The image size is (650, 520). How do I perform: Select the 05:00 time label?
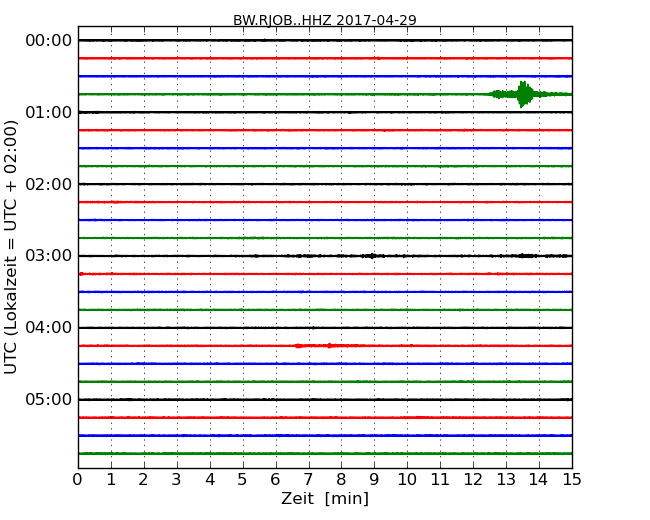[49, 399]
